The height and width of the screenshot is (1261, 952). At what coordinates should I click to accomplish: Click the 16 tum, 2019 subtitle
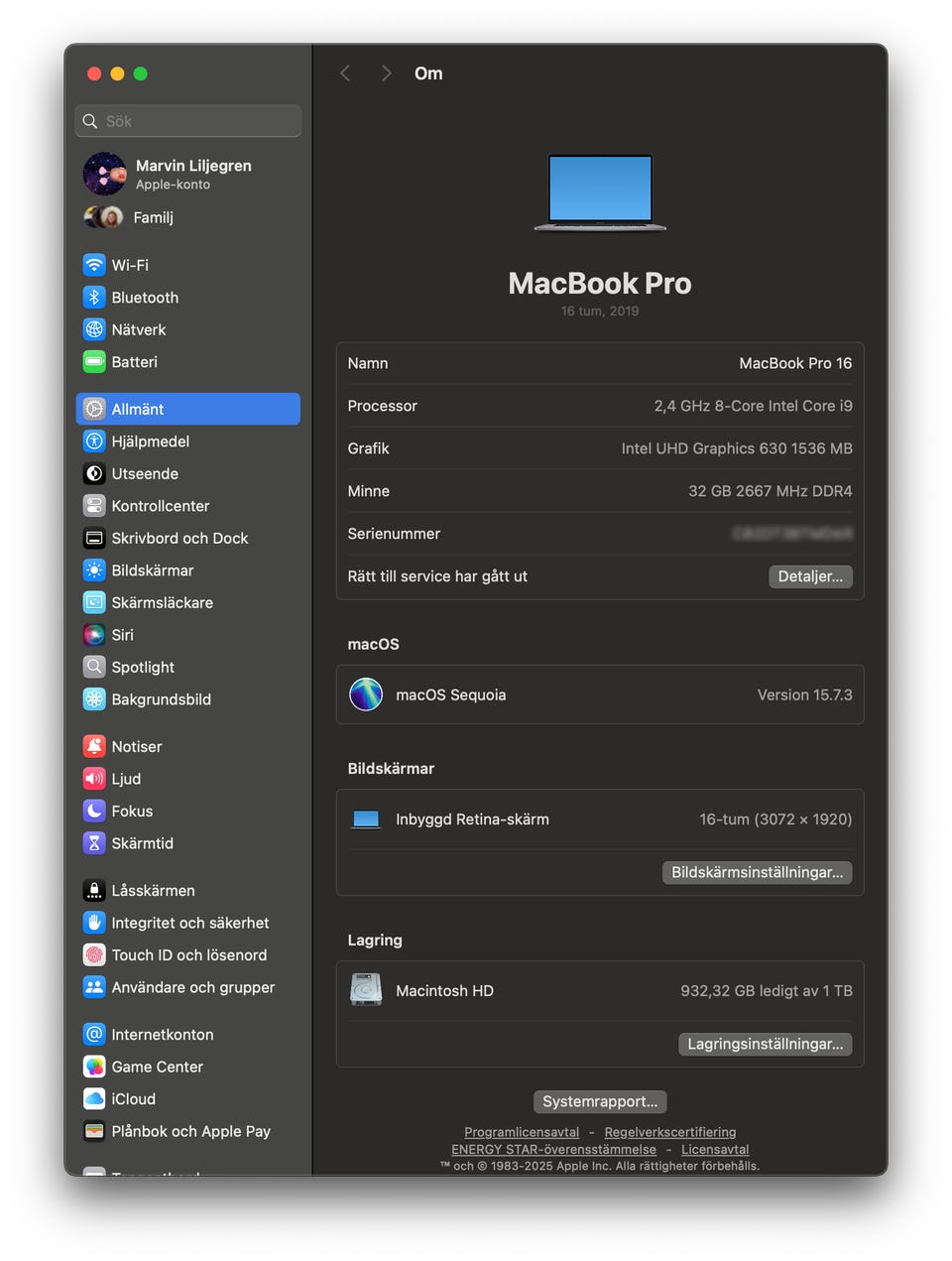coord(600,311)
